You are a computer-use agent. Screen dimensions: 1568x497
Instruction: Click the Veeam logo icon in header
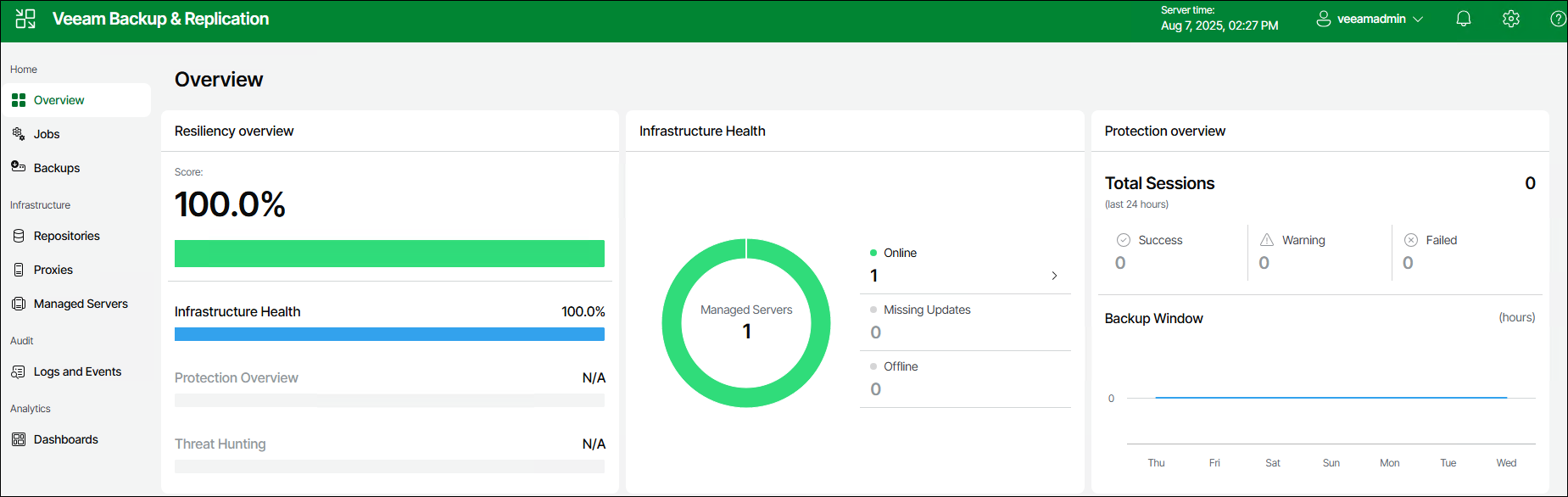[x=25, y=19]
